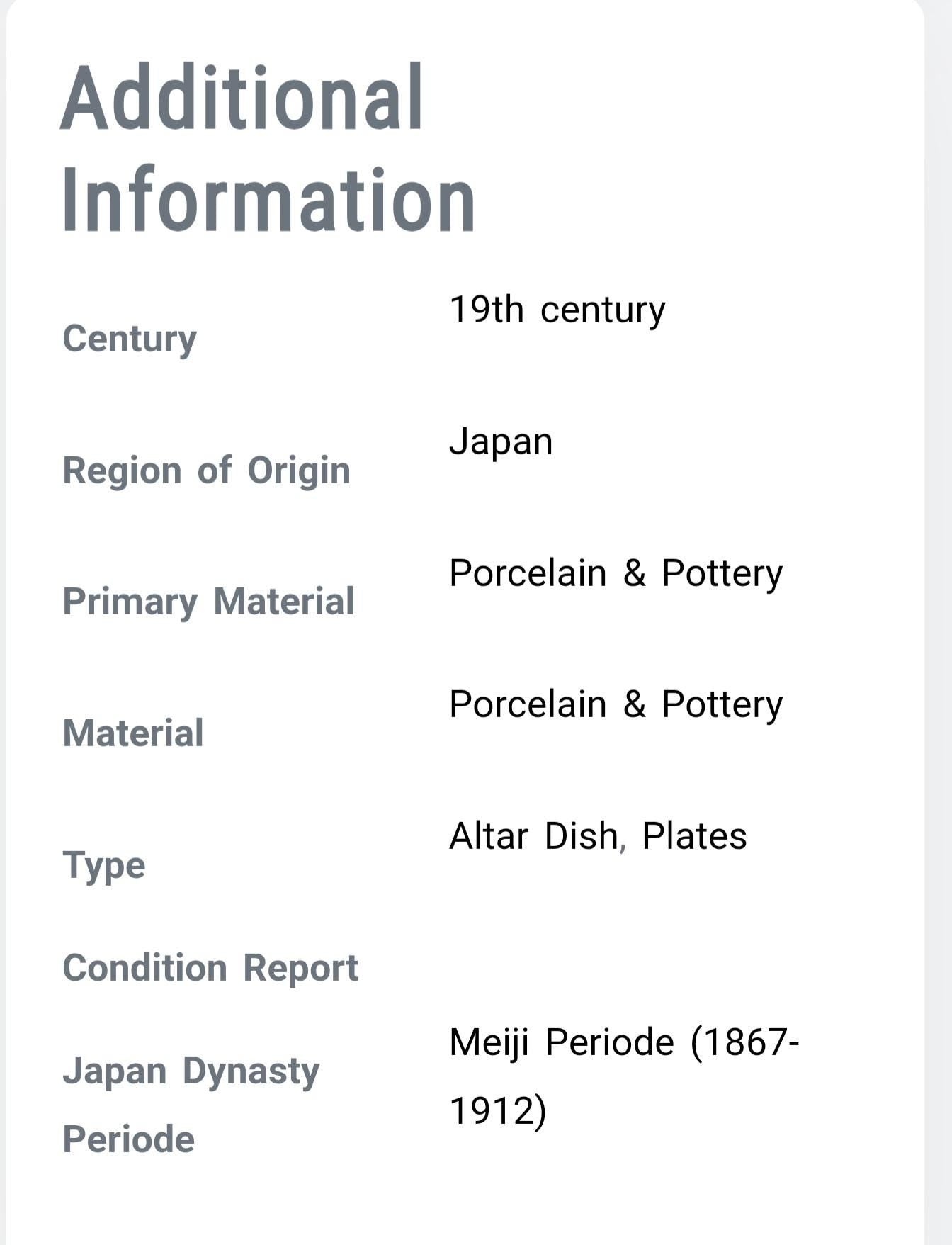Viewport: 952px width, 1245px height.
Task: Click the word Information in the heading
Action: [269, 199]
